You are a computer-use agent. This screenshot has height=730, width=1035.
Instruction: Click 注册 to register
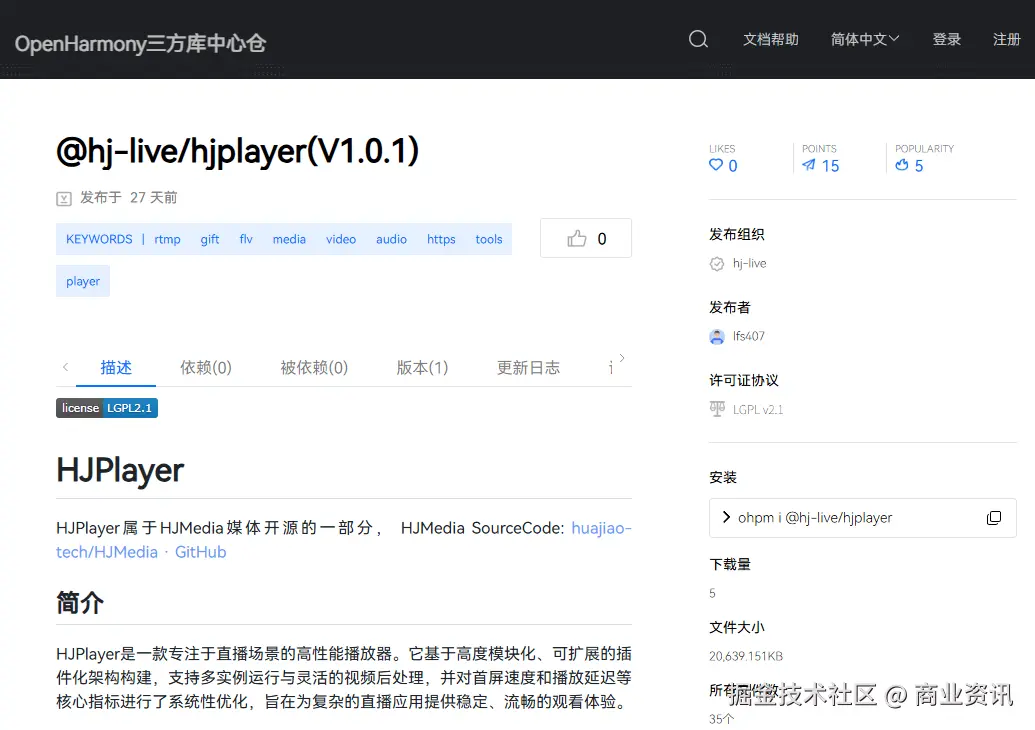pos(1007,40)
